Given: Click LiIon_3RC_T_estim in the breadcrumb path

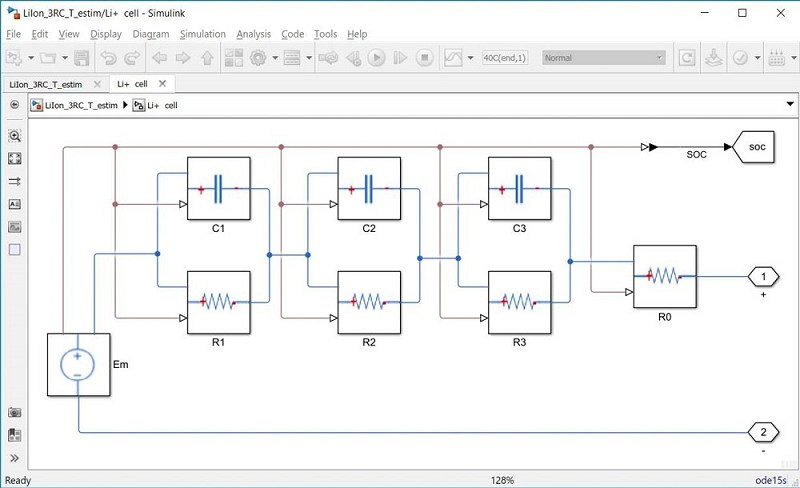Looking at the screenshot, I should point(82,104).
